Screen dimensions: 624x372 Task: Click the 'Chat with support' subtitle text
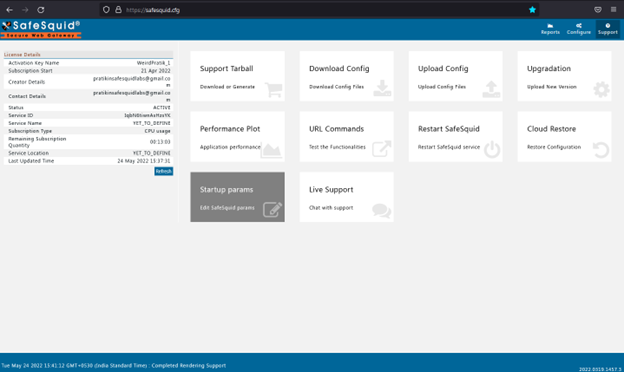coord(331,208)
